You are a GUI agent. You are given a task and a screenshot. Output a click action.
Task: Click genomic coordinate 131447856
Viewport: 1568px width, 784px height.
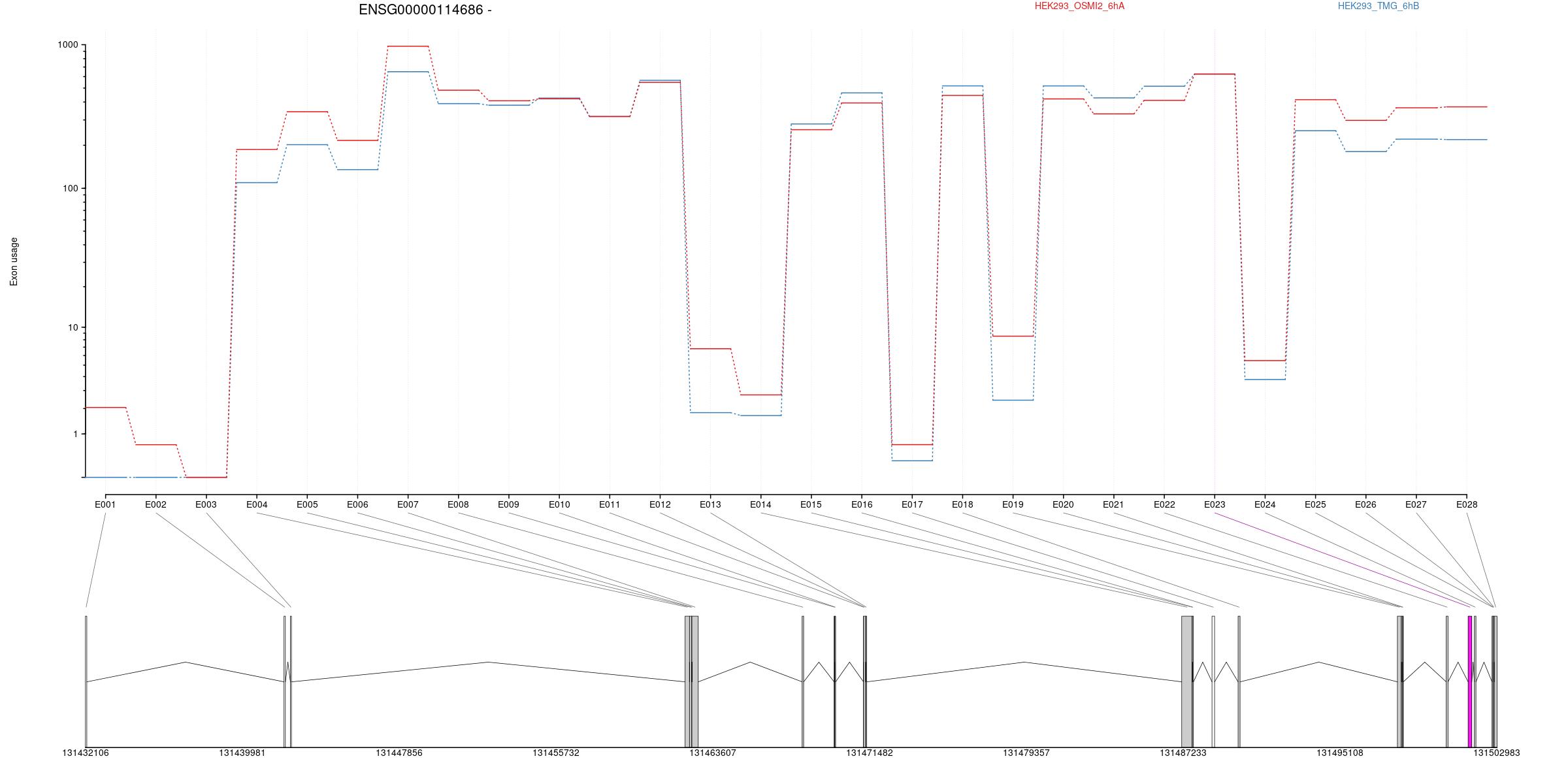pos(399,753)
